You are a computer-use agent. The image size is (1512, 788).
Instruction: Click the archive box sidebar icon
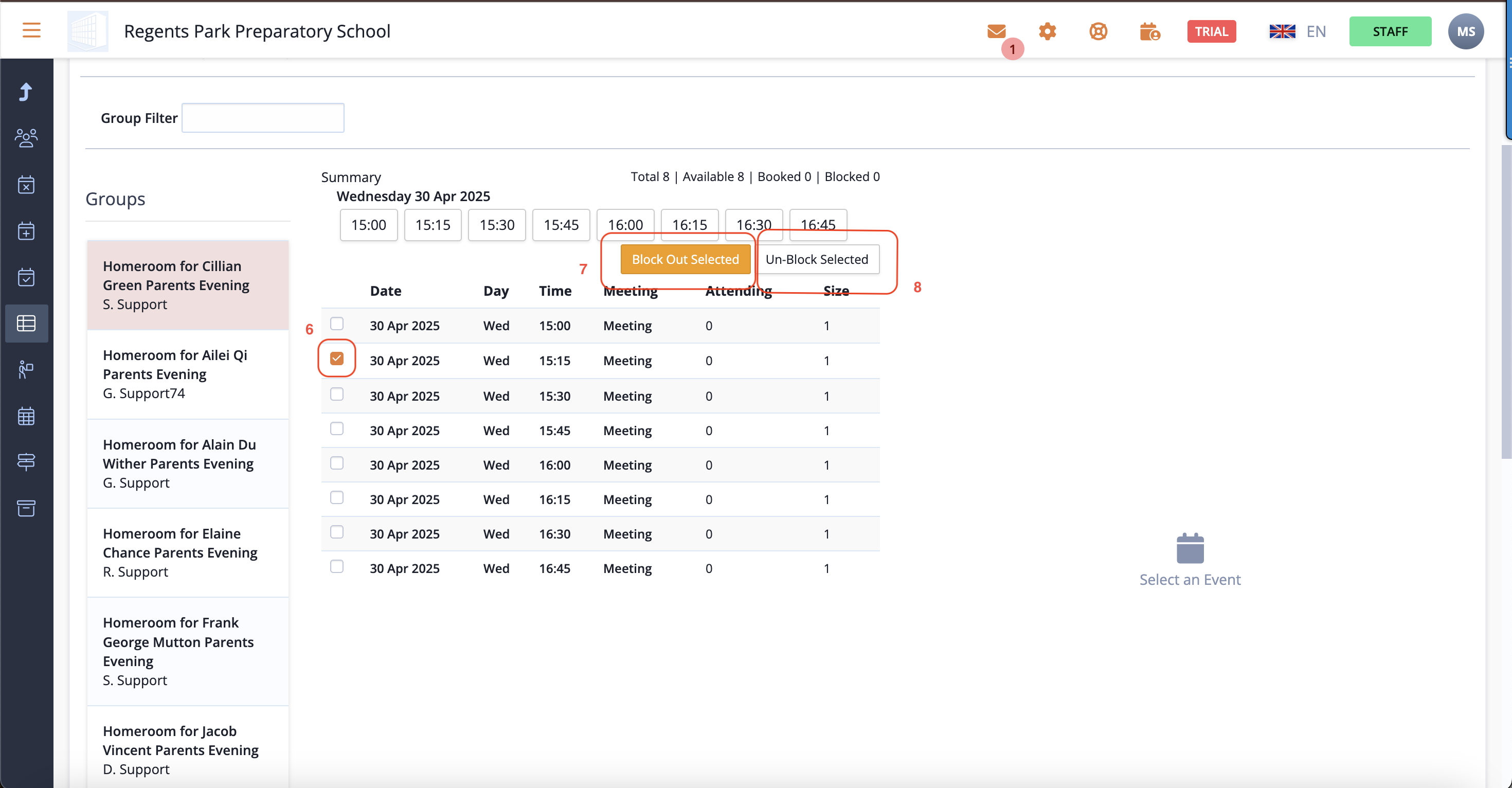click(x=26, y=508)
